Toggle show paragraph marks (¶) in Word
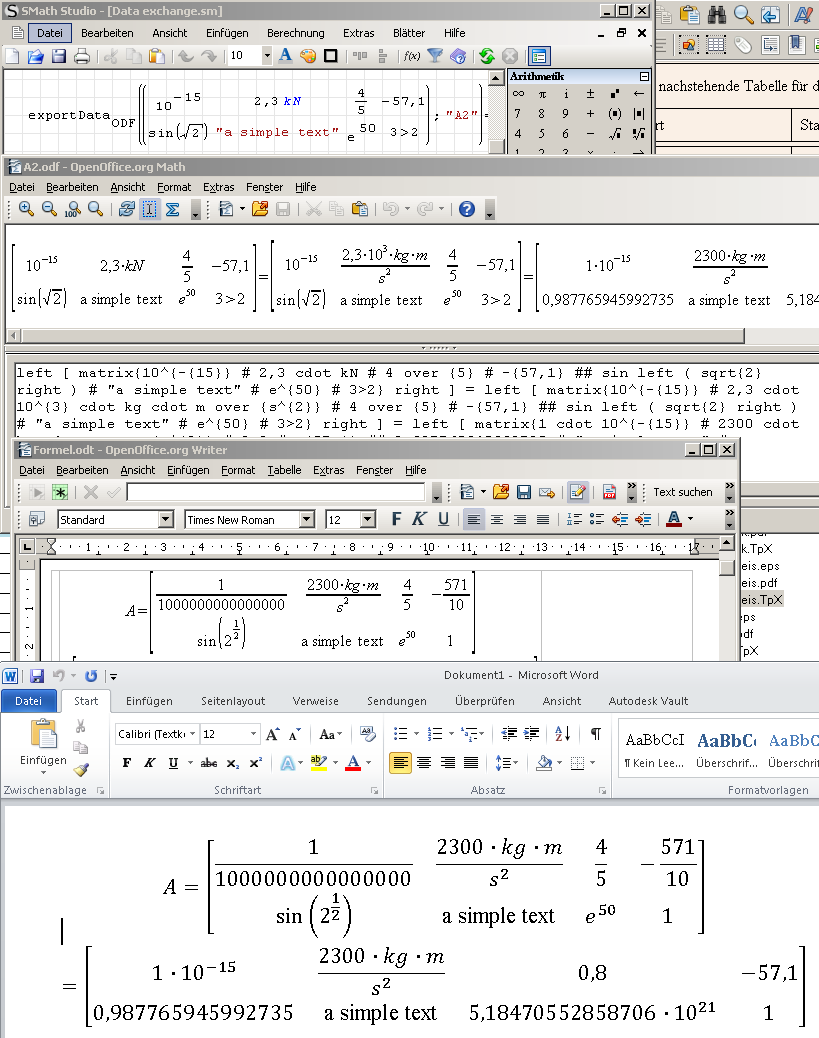819x1038 pixels. coord(596,734)
